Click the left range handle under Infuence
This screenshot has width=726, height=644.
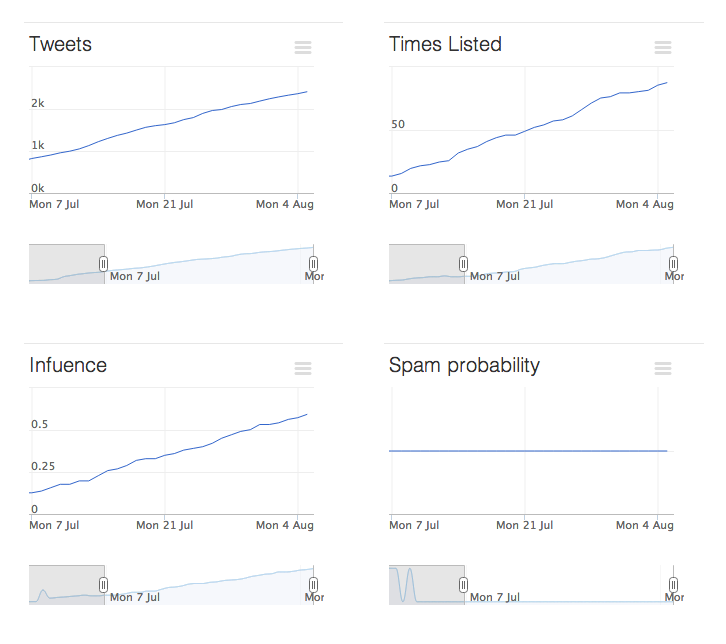pyautogui.click(x=104, y=584)
